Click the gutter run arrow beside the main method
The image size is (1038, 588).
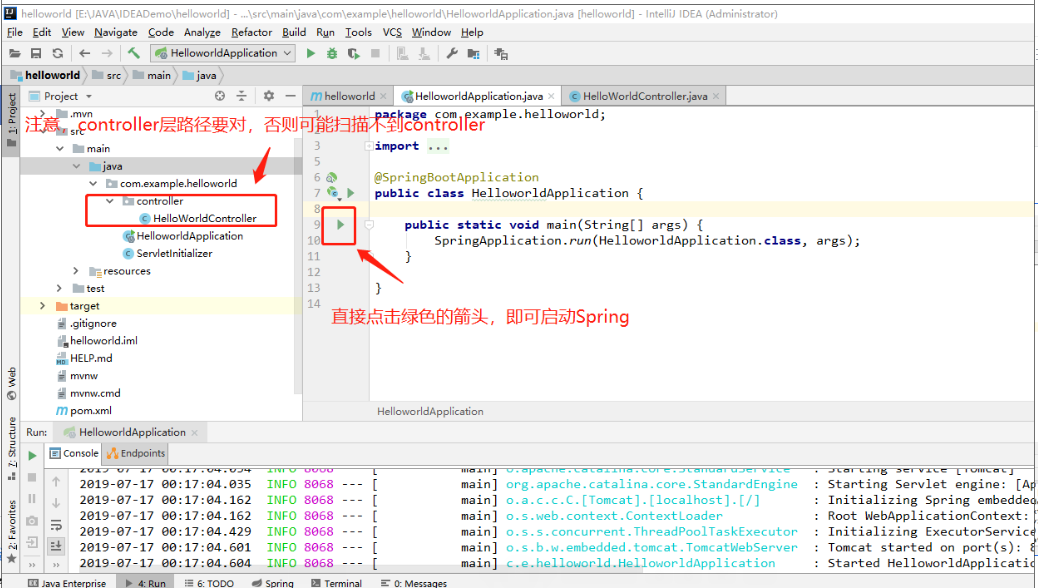pos(340,224)
